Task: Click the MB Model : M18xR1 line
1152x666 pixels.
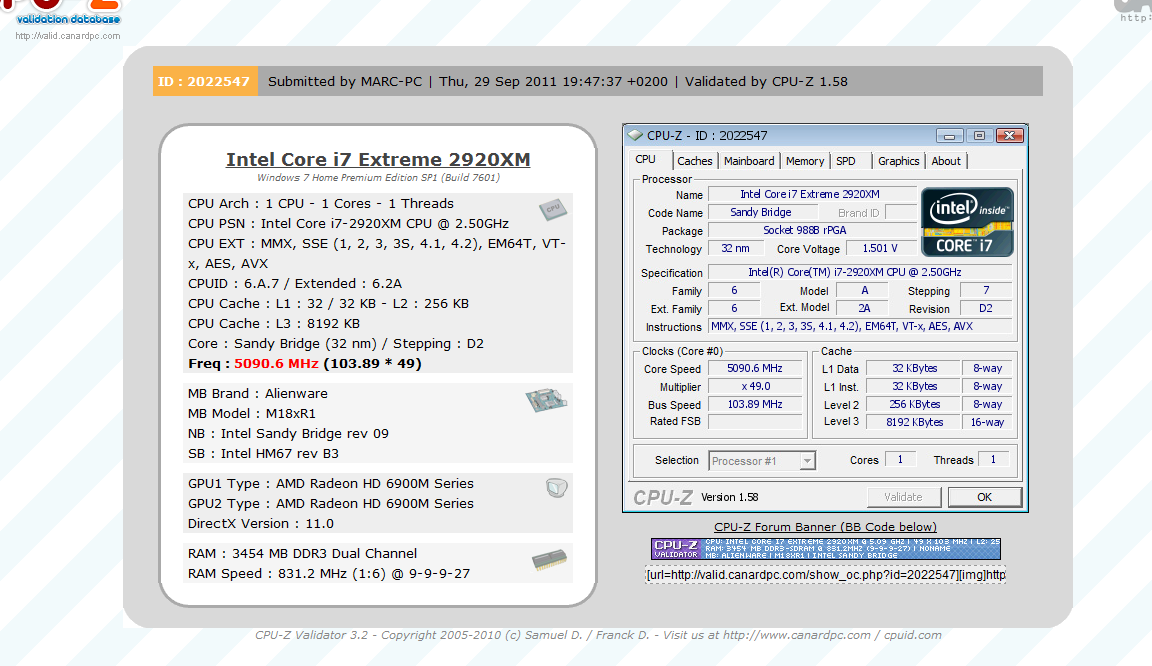Action: pos(252,413)
